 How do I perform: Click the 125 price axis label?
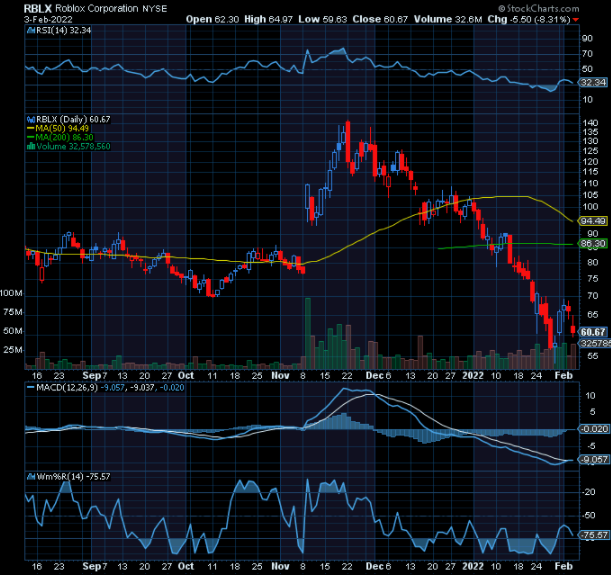pos(590,151)
